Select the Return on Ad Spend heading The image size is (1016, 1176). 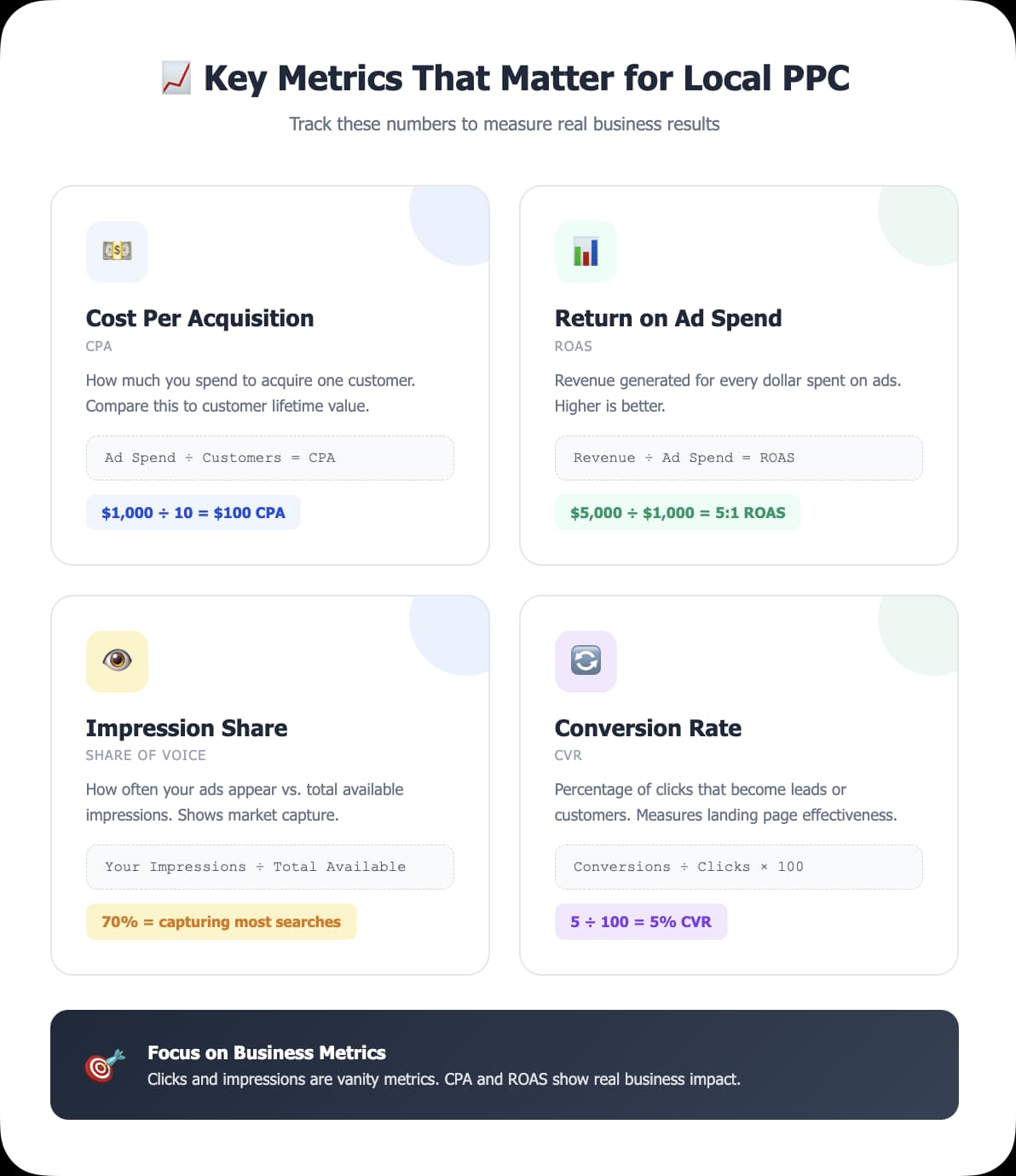[x=667, y=318]
